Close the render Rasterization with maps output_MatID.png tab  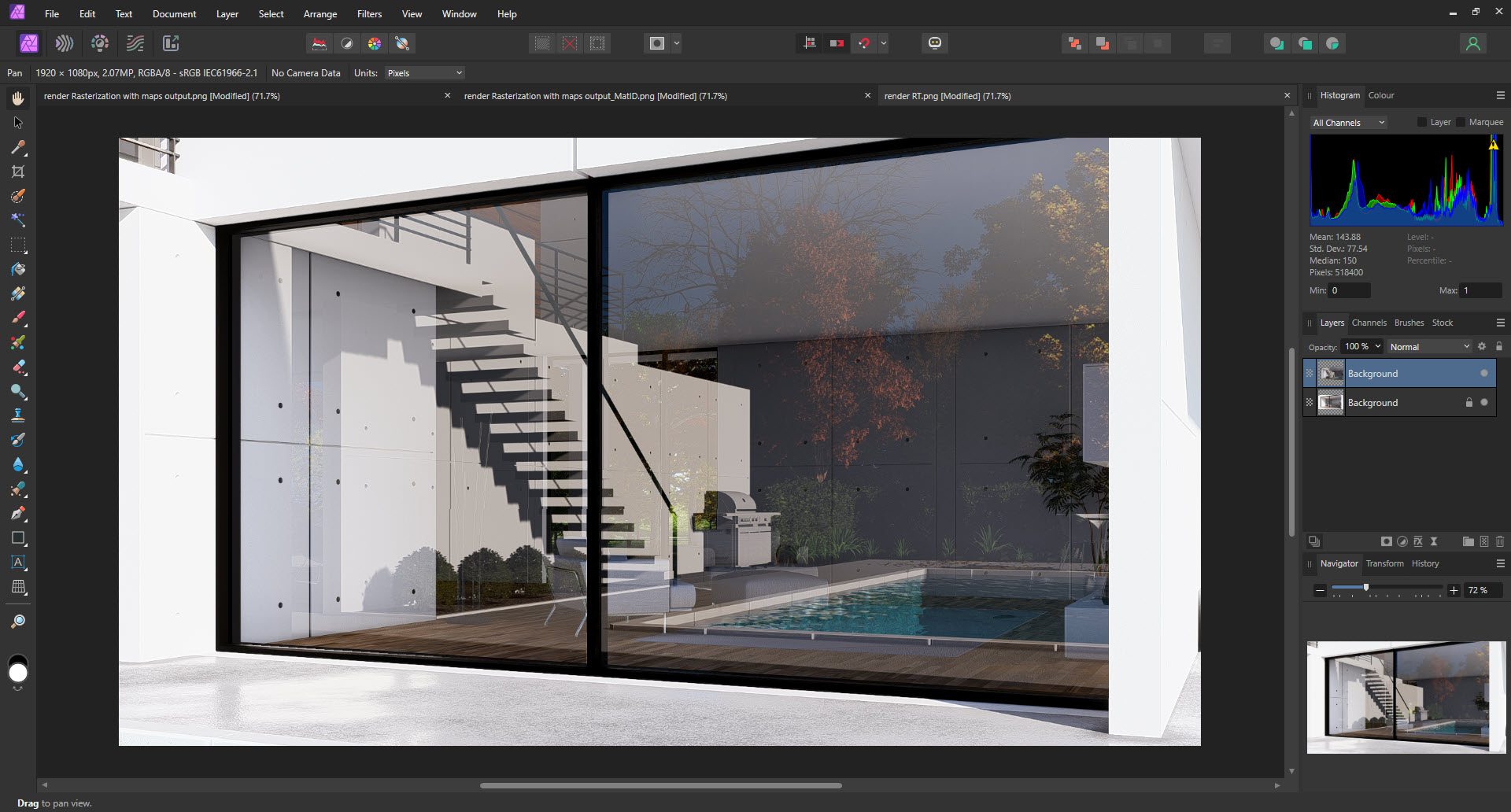point(867,95)
